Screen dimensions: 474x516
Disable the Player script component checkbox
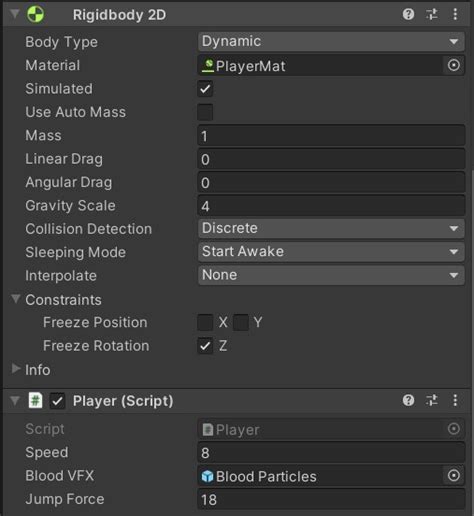click(57, 401)
